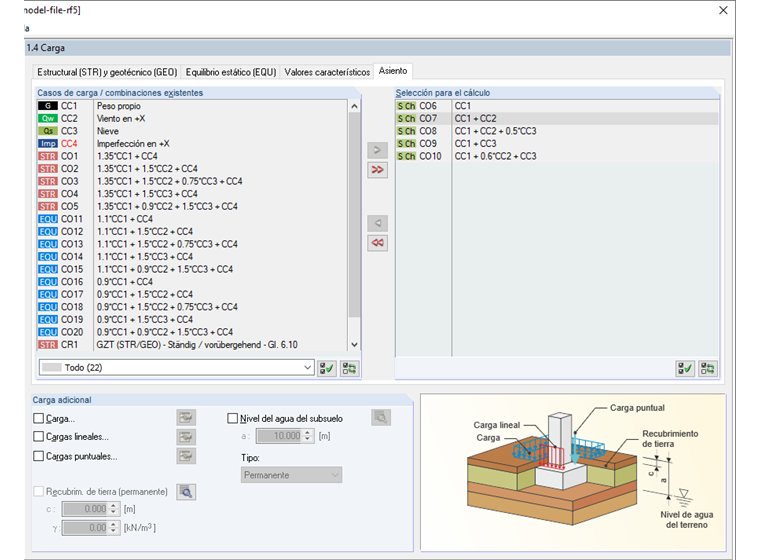The image size is (760, 560).
Task: Select the CO13 combination row
Action: (x=192, y=244)
